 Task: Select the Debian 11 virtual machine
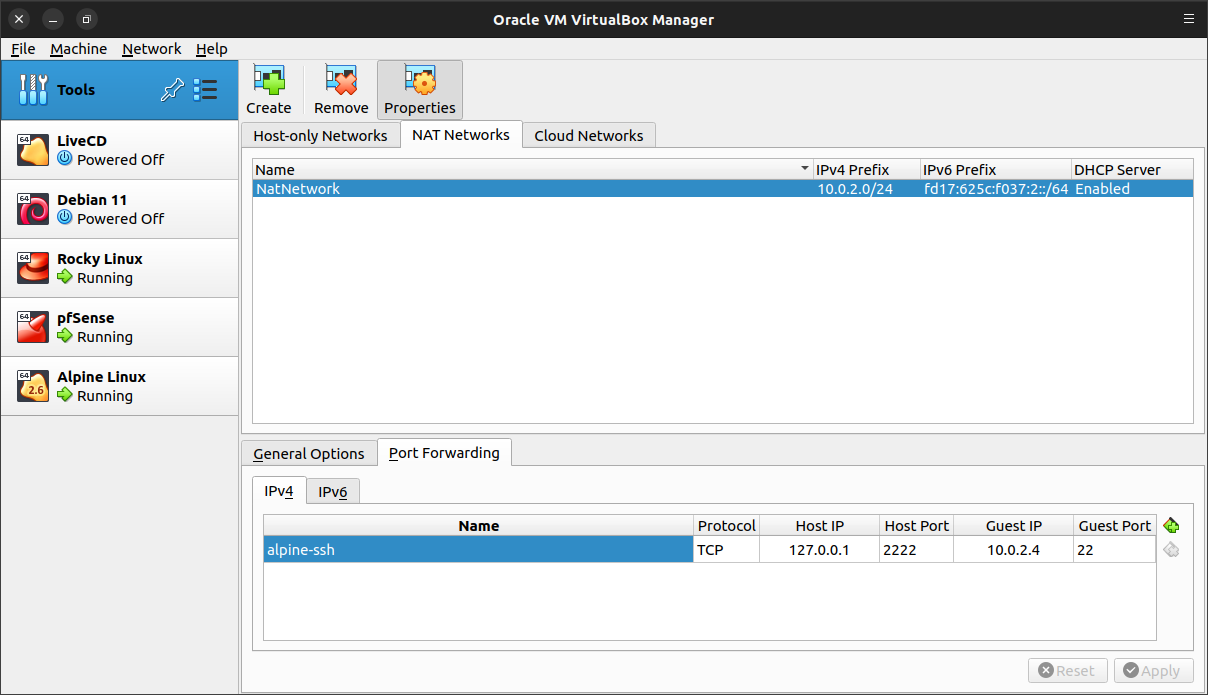coord(120,209)
